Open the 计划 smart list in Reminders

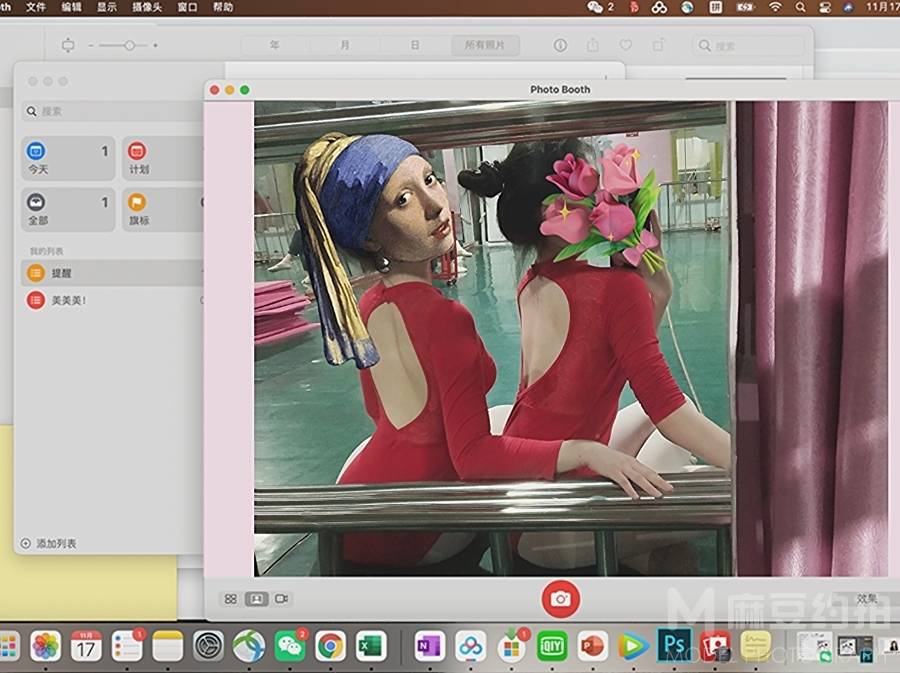[162, 158]
